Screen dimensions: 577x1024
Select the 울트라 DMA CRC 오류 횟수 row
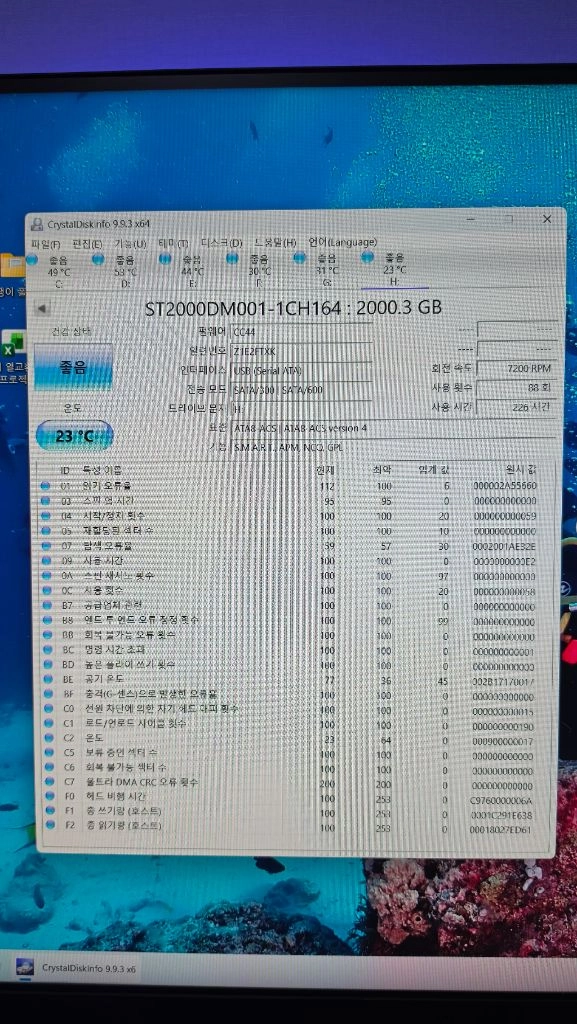[290, 782]
